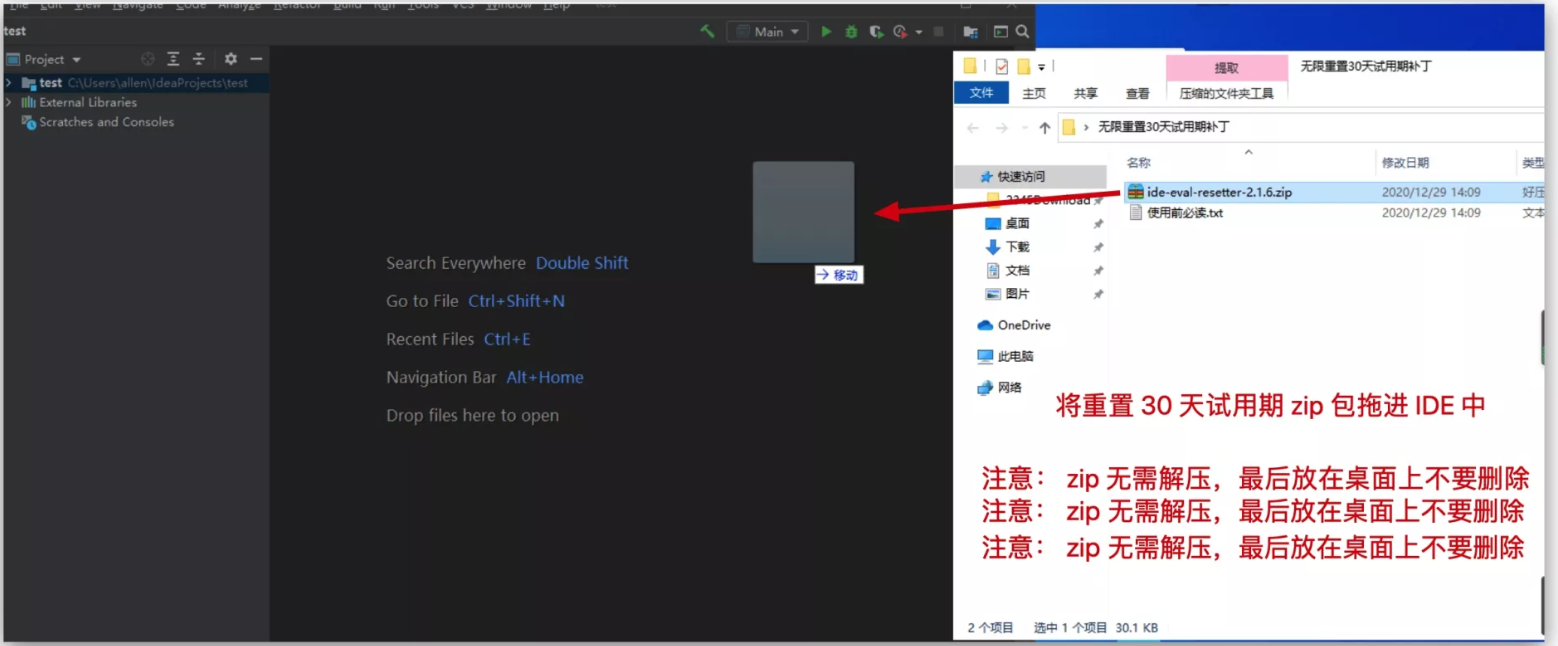Click Expand All in Project panel

tap(174, 59)
